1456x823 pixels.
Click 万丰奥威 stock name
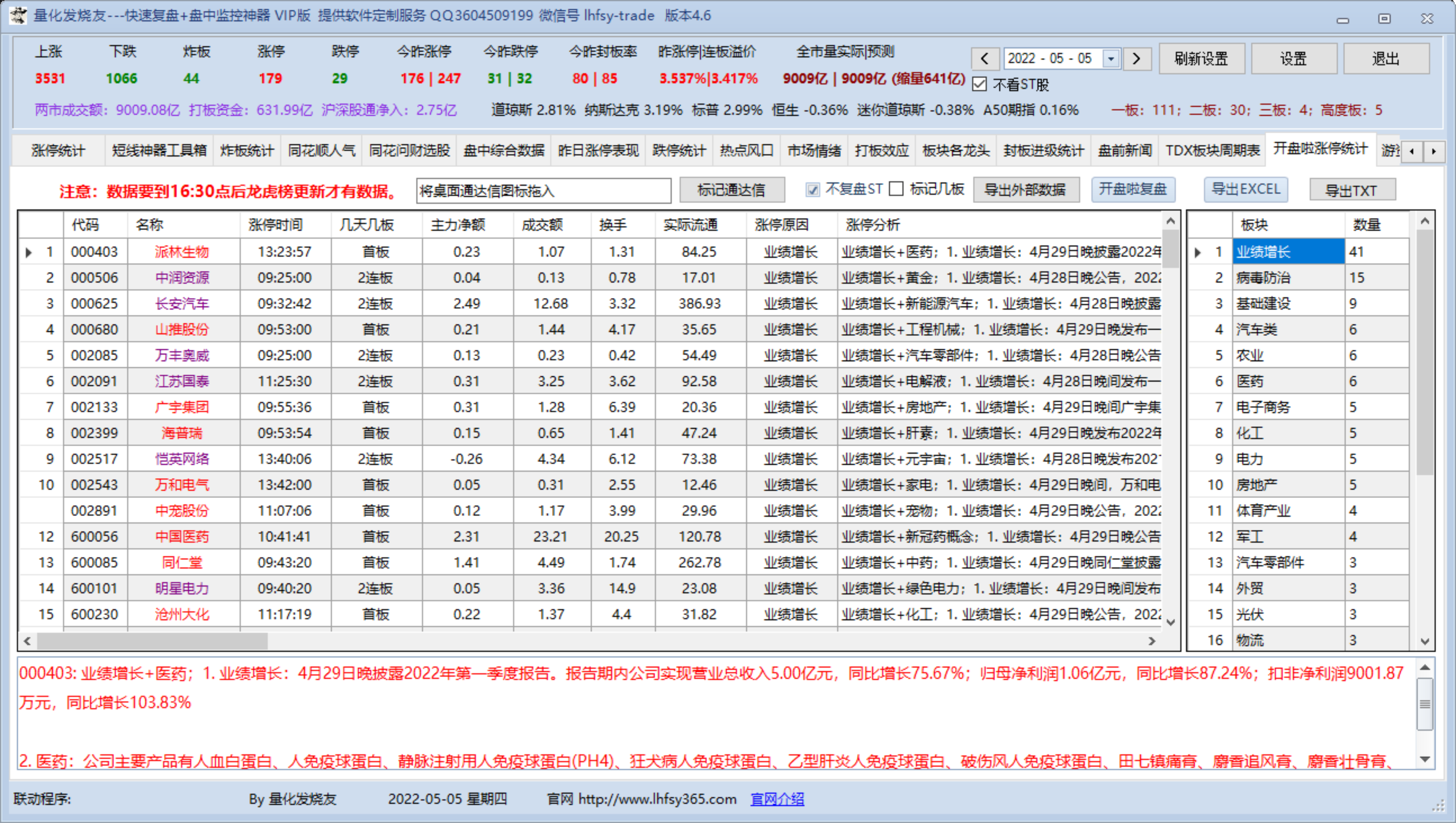[182, 356]
